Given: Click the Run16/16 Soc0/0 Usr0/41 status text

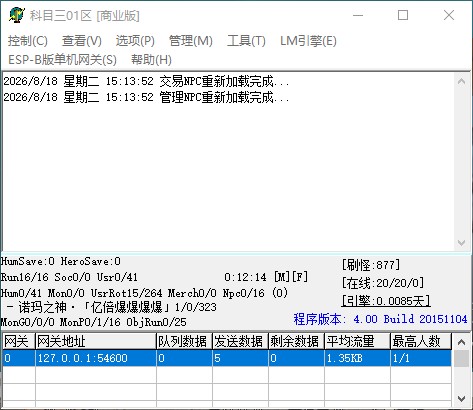Looking at the screenshot, I should pos(69,277).
